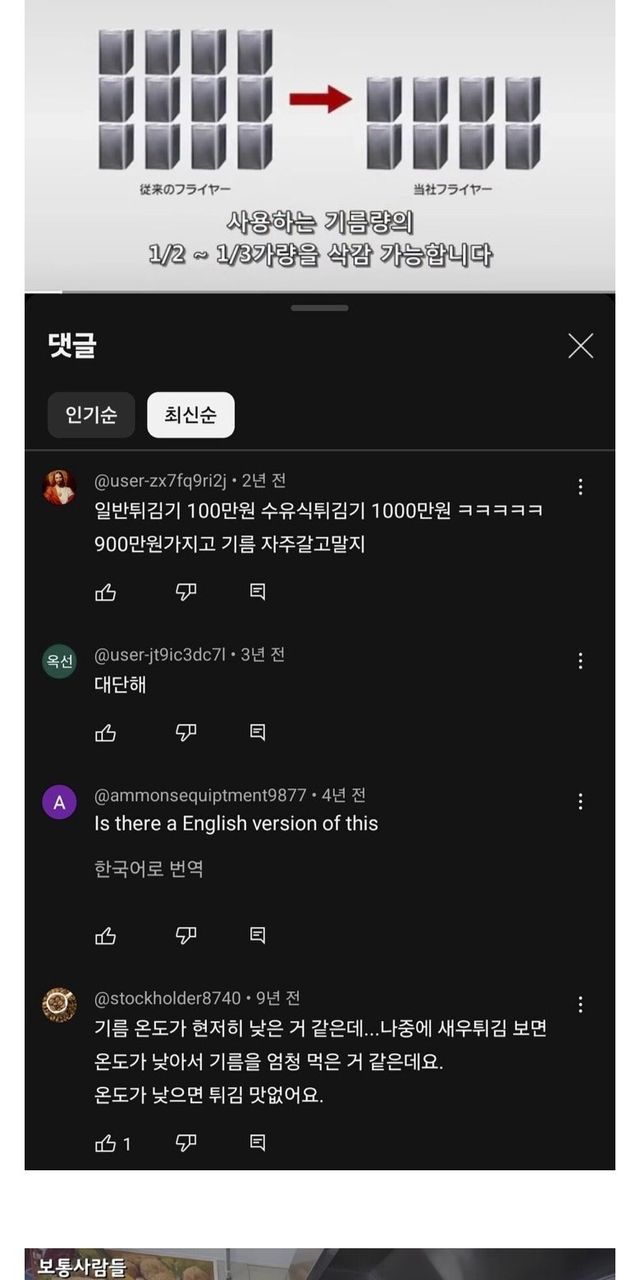Close the 댓글 comments panel
The width and height of the screenshot is (640, 1280).
(580, 346)
